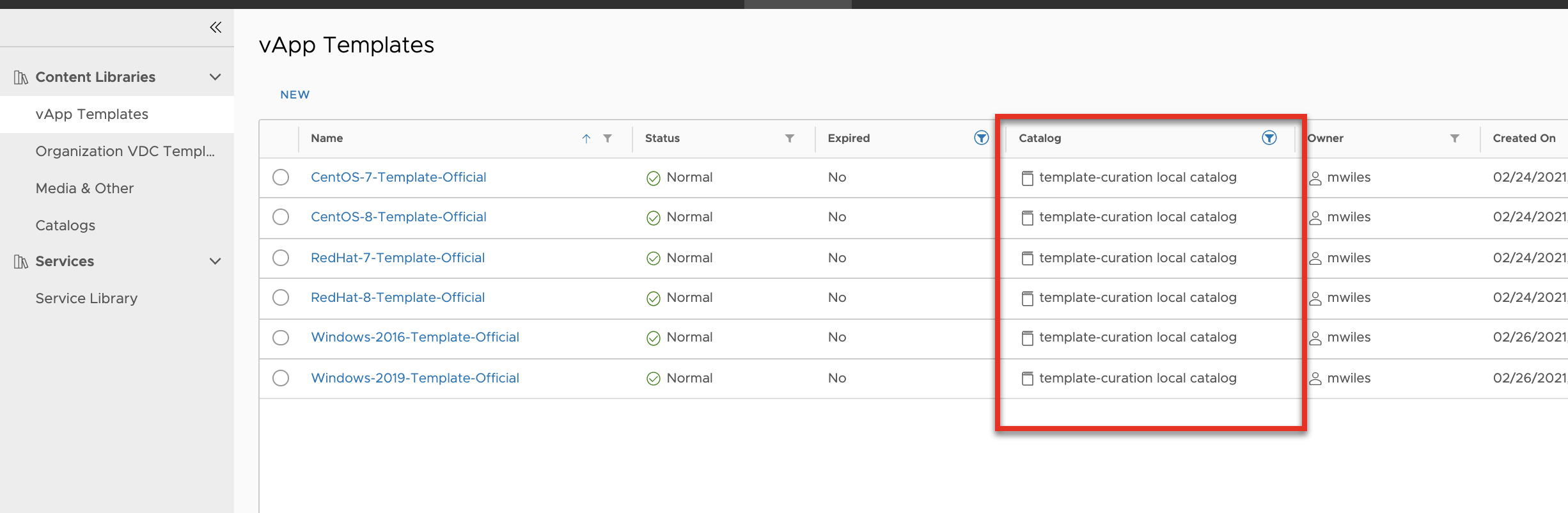This screenshot has width=1568, height=513.
Task: Open the active Expired column filter
Action: coord(981,138)
